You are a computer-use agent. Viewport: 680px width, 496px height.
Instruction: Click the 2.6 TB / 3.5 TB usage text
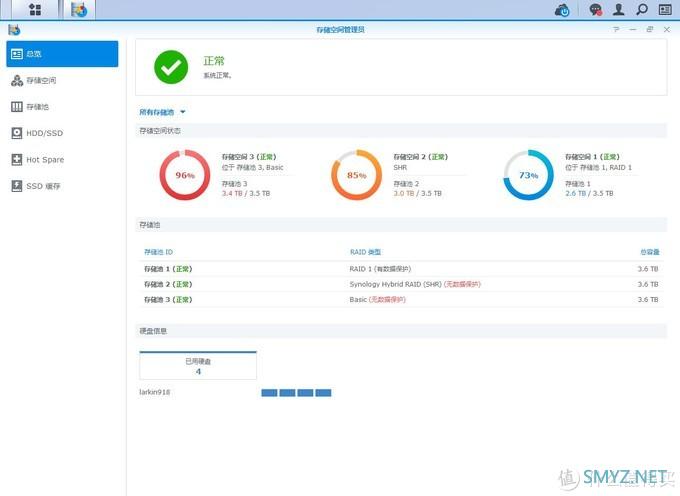click(589, 193)
